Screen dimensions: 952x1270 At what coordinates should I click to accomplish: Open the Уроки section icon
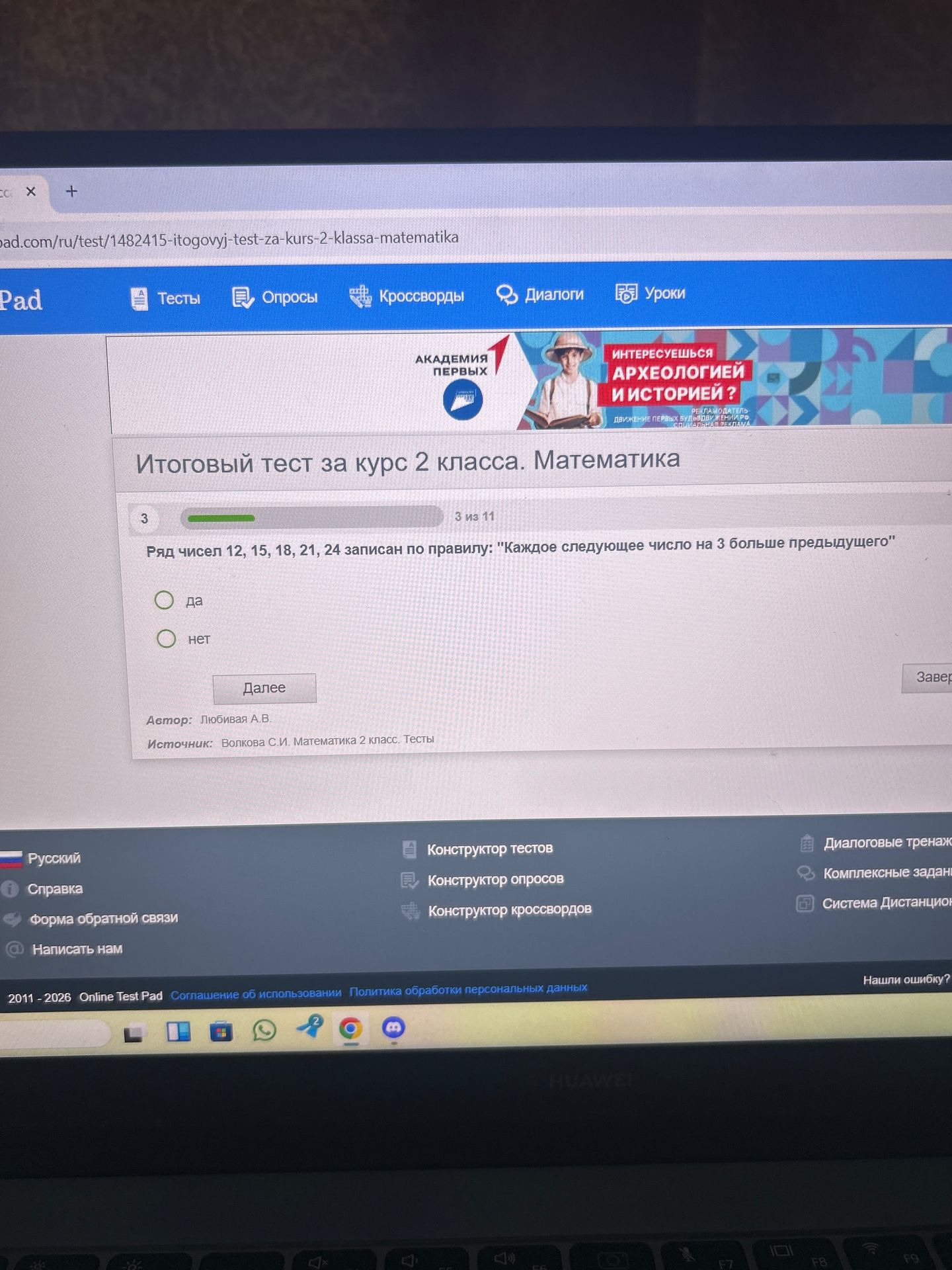[x=626, y=292]
